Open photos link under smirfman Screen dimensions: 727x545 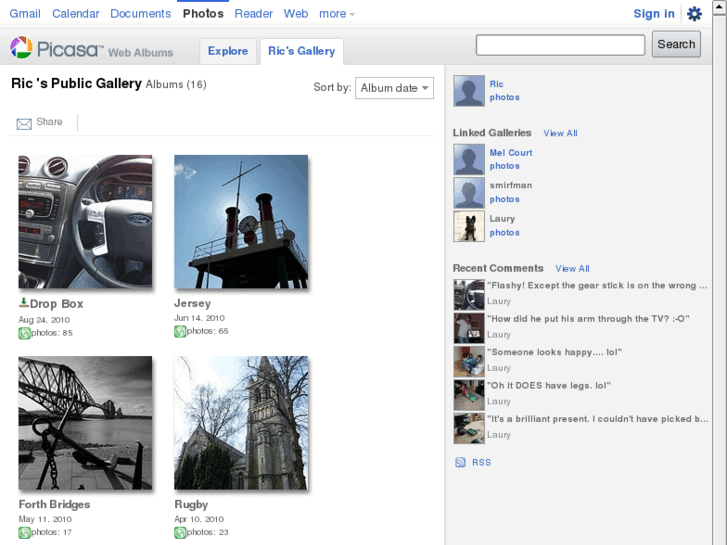click(x=504, y=199)
